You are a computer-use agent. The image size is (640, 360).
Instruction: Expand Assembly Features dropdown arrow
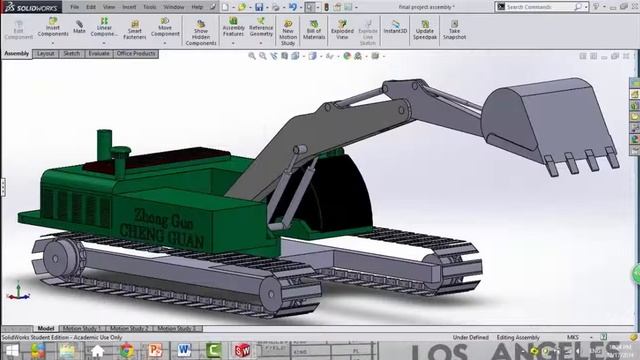click(x=233, y=43)
